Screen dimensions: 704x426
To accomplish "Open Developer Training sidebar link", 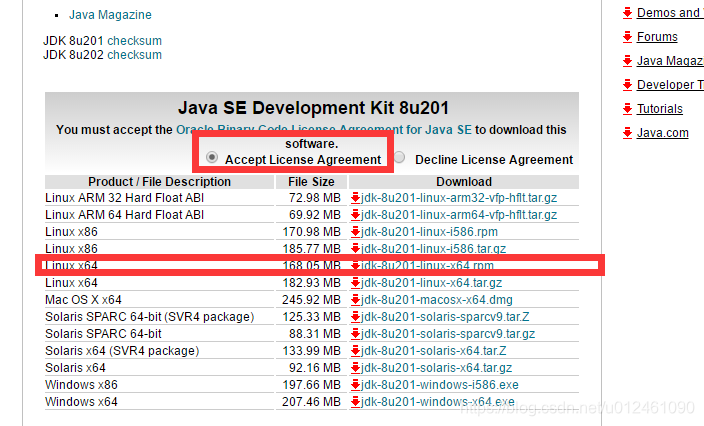I will [670, 85].
